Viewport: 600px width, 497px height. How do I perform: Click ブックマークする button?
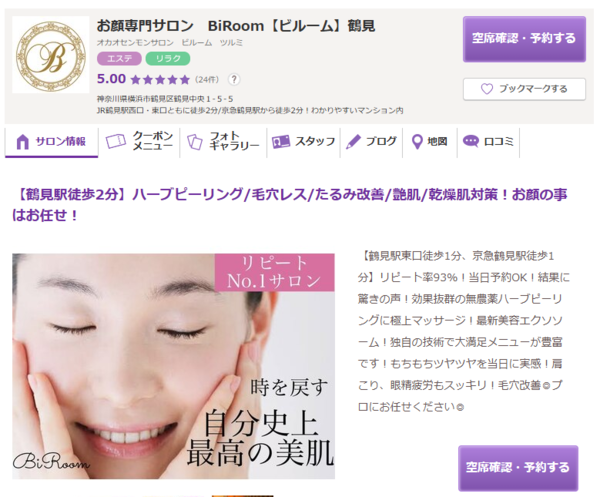[x=524, y=89]
